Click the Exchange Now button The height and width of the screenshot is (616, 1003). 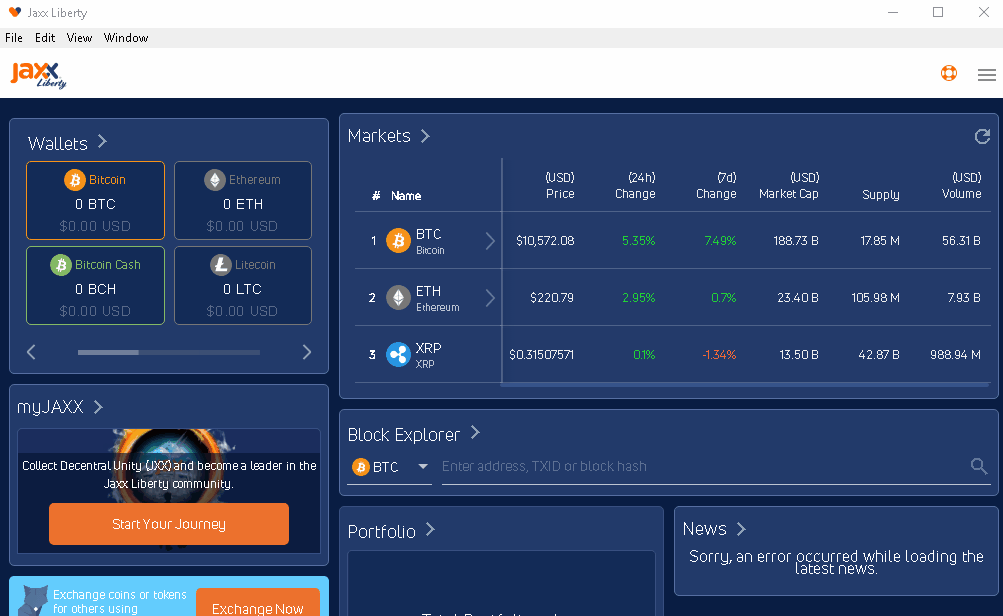(x=258, y=603)
